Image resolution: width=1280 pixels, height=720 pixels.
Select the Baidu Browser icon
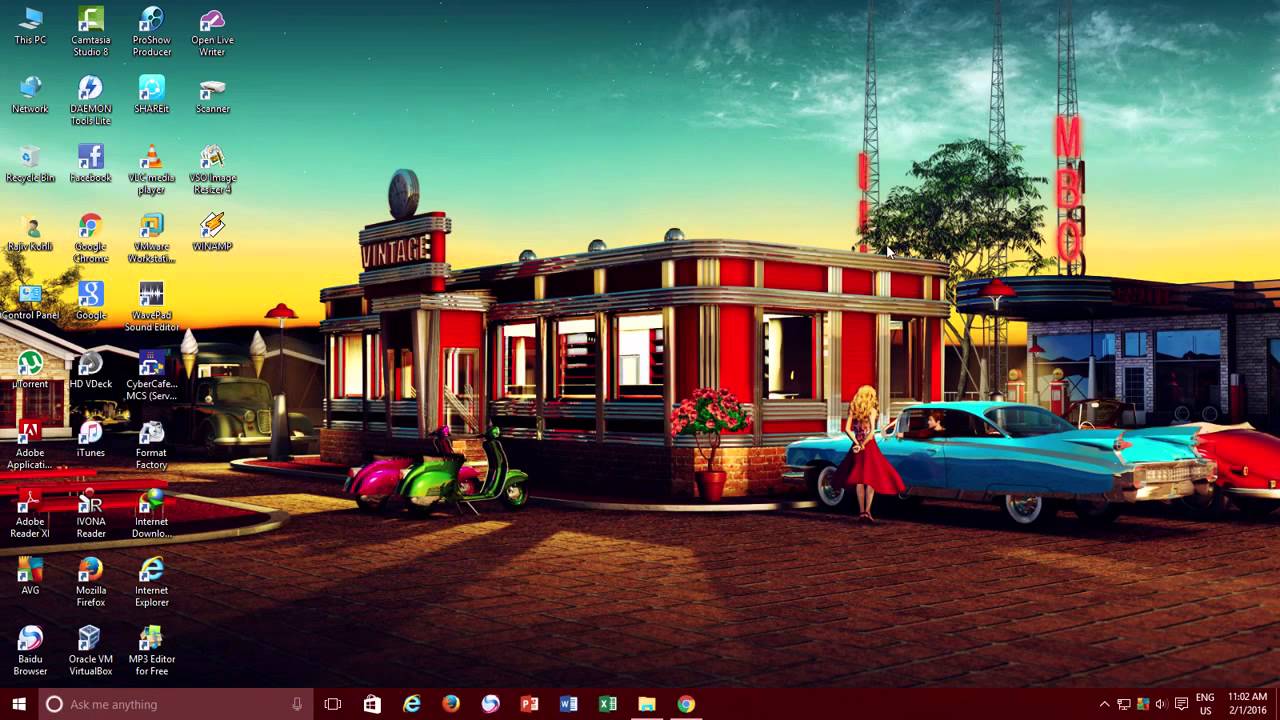coord(30,651)
